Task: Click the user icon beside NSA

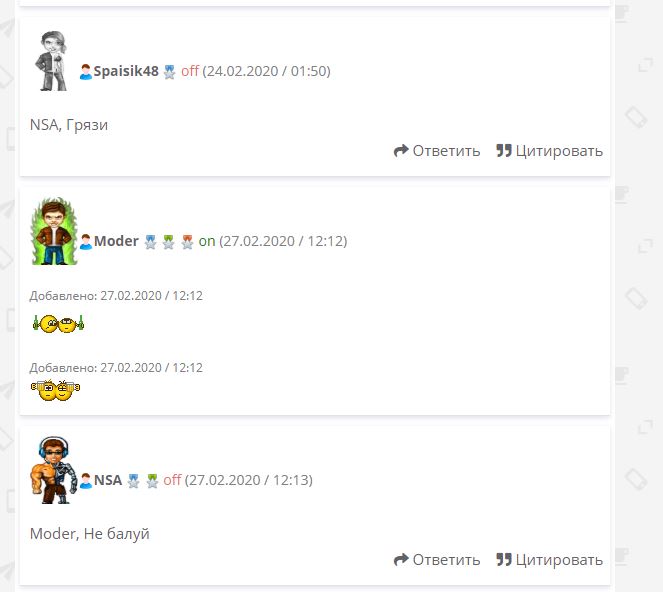Action: tap(86, 480)
